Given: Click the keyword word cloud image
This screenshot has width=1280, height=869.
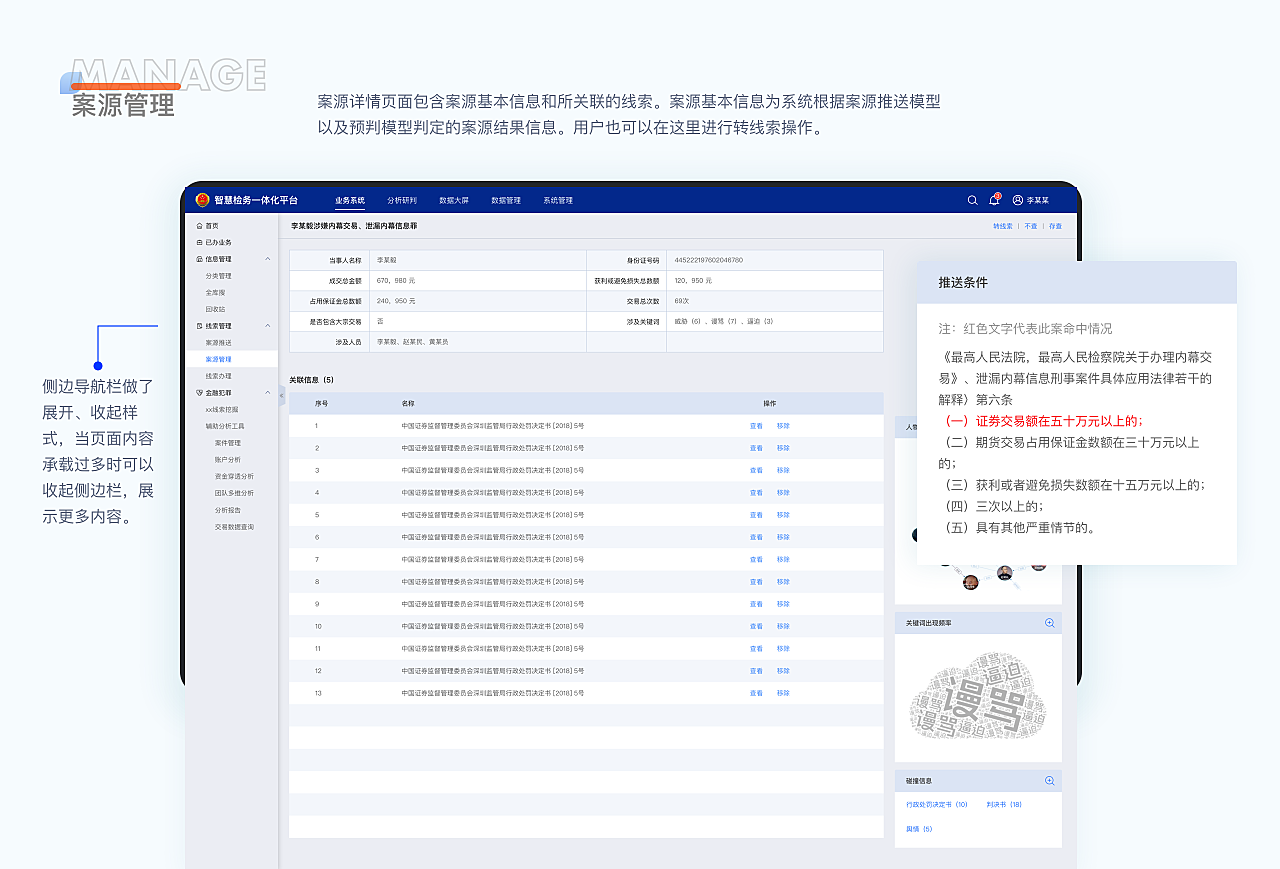Looking at the screenshot, I should [977, 697].
